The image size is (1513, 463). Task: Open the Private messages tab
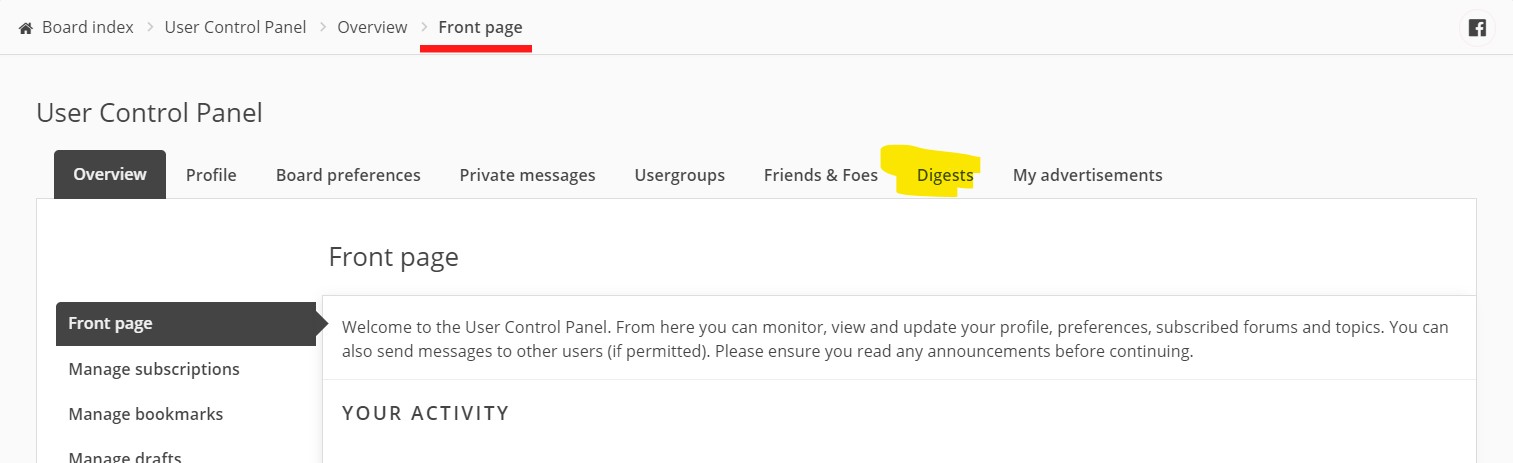tap(527, 175)
